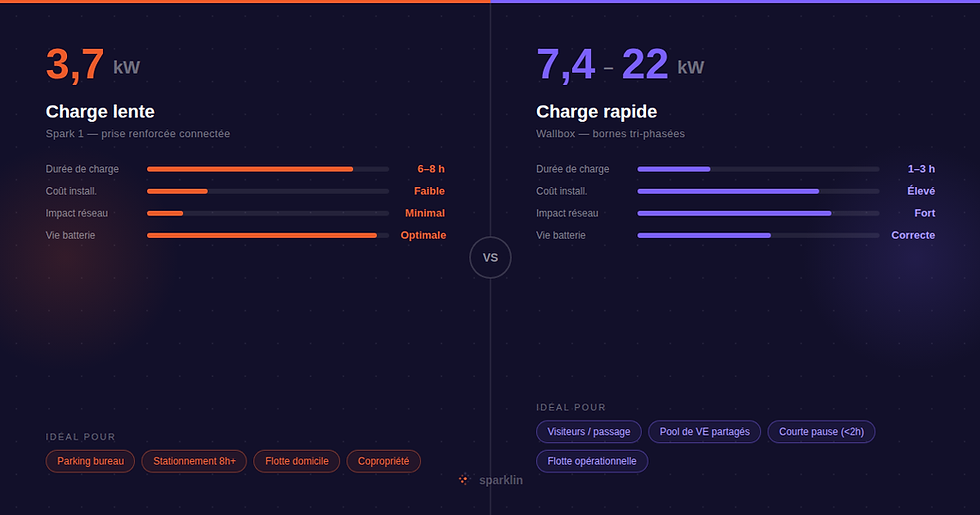Screen dimensions: 980x515
Task: Click the Fort network impact value
Action: coord(925,213)
